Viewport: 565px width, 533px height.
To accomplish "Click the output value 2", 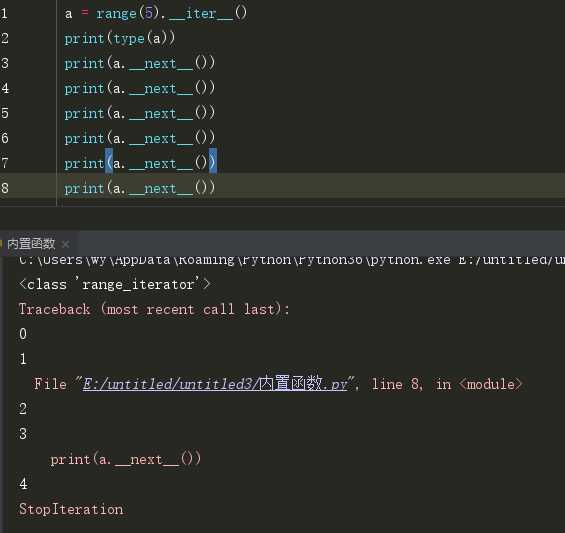I will point(23,409).
